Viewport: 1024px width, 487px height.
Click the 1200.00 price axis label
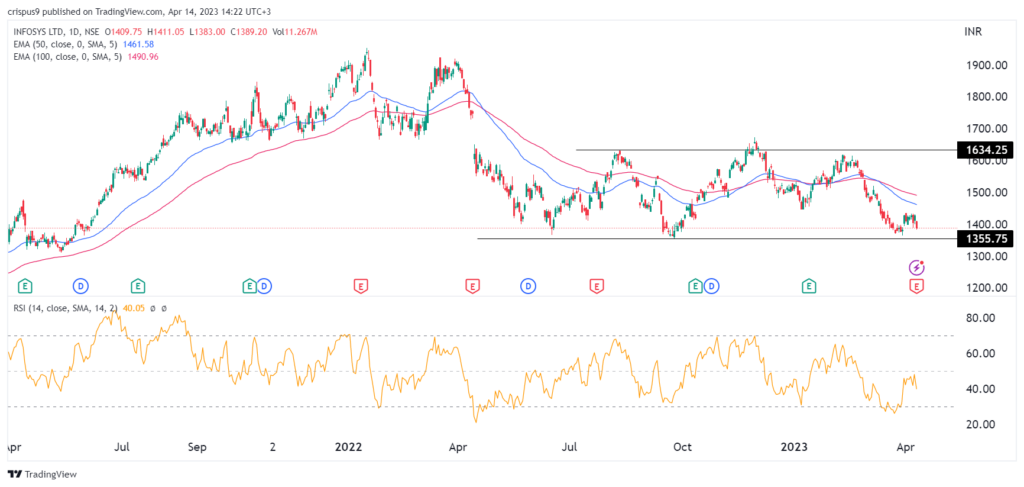click(x=985, y=289)
